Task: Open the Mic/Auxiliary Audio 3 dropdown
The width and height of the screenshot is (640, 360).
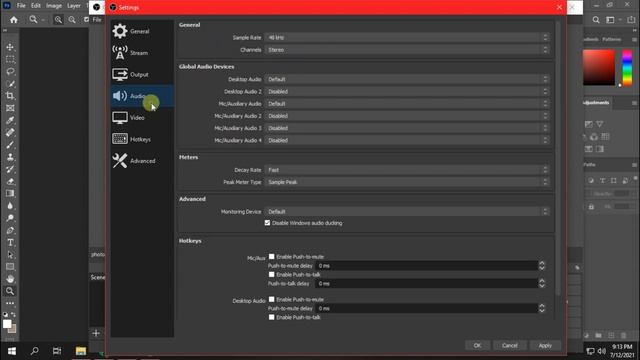Action: point(407,128)
